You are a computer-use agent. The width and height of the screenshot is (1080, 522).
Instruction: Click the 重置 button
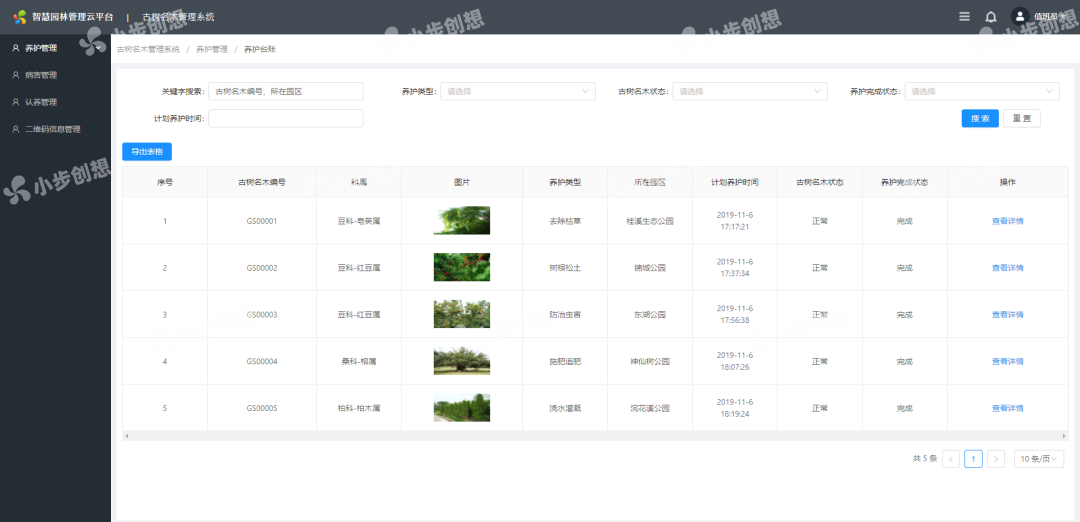1022,118
